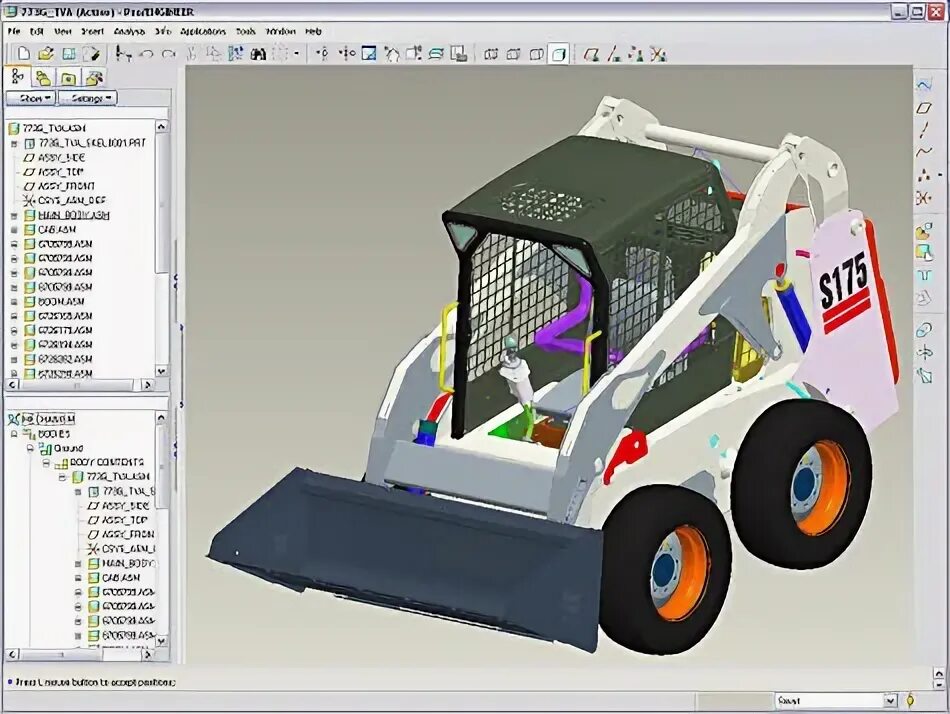Open the Find tool binoculars icon
The width and height of the screenshot is (950, 714).
[258, 55]
